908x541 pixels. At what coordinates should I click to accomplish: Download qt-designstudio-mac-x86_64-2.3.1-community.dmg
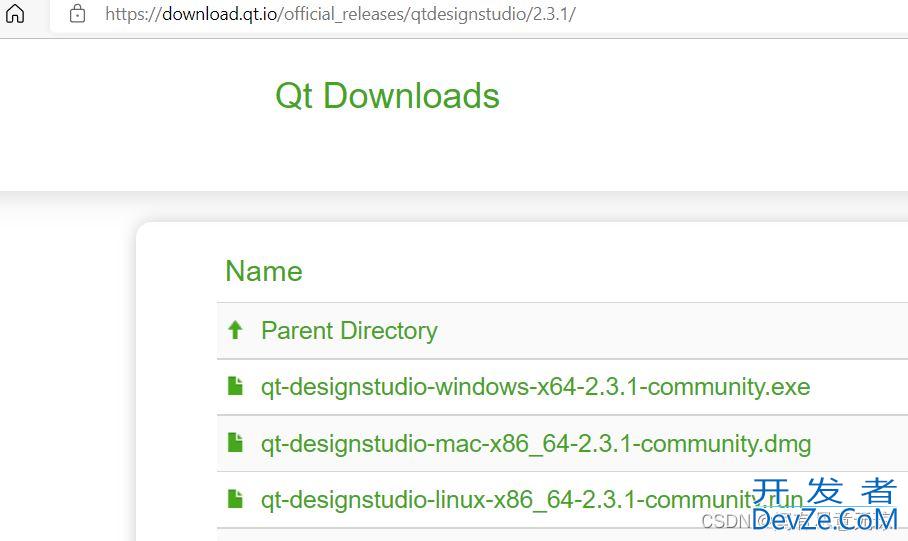[536, 444]
